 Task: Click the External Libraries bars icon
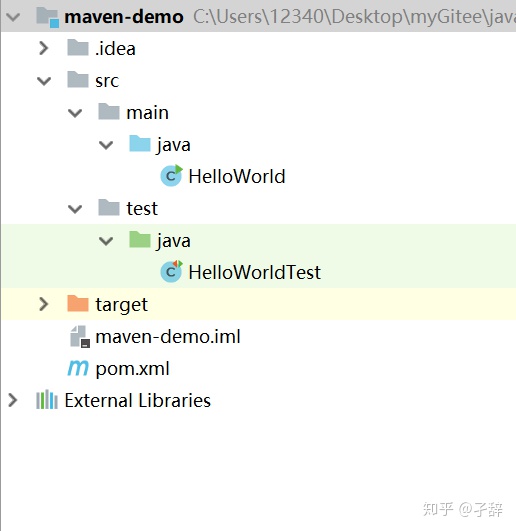(47, 400)
